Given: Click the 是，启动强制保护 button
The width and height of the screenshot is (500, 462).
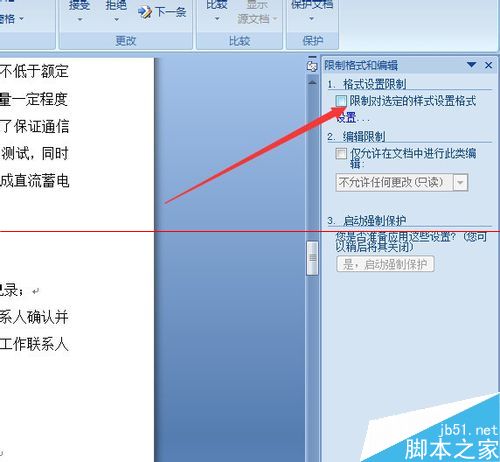Looking at the screenshot, I should pos(385,264).
